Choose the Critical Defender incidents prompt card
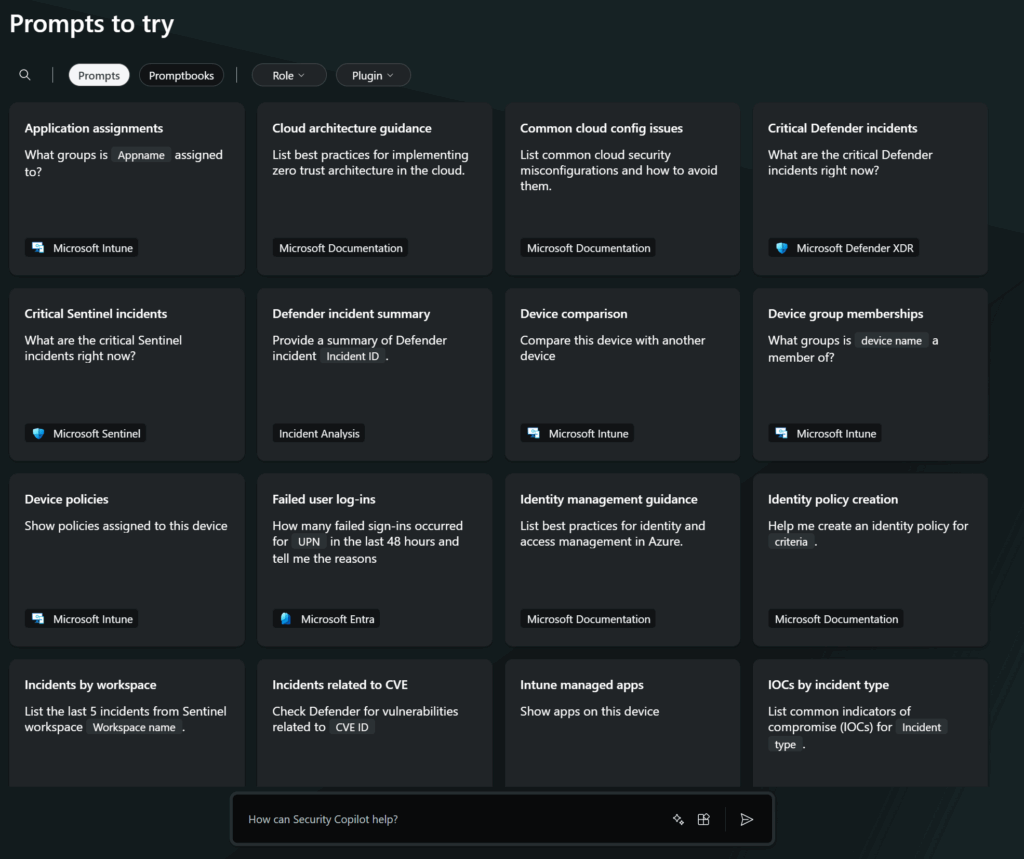 [870, 189]
